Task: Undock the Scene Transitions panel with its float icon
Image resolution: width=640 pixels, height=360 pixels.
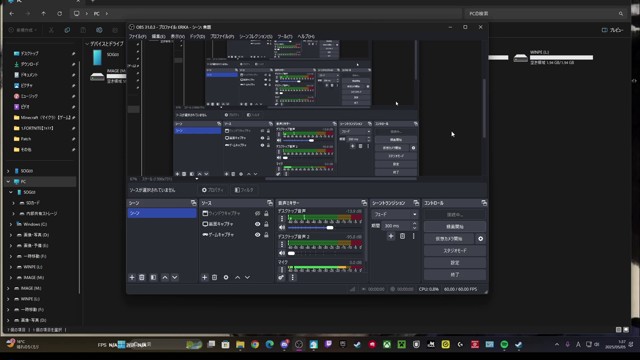Action: tap(416, 203)
